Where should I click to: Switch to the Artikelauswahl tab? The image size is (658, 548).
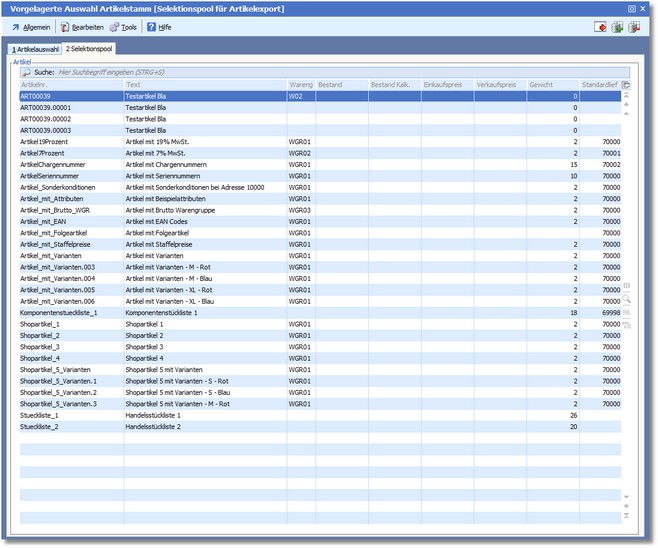tap(35, 48)
